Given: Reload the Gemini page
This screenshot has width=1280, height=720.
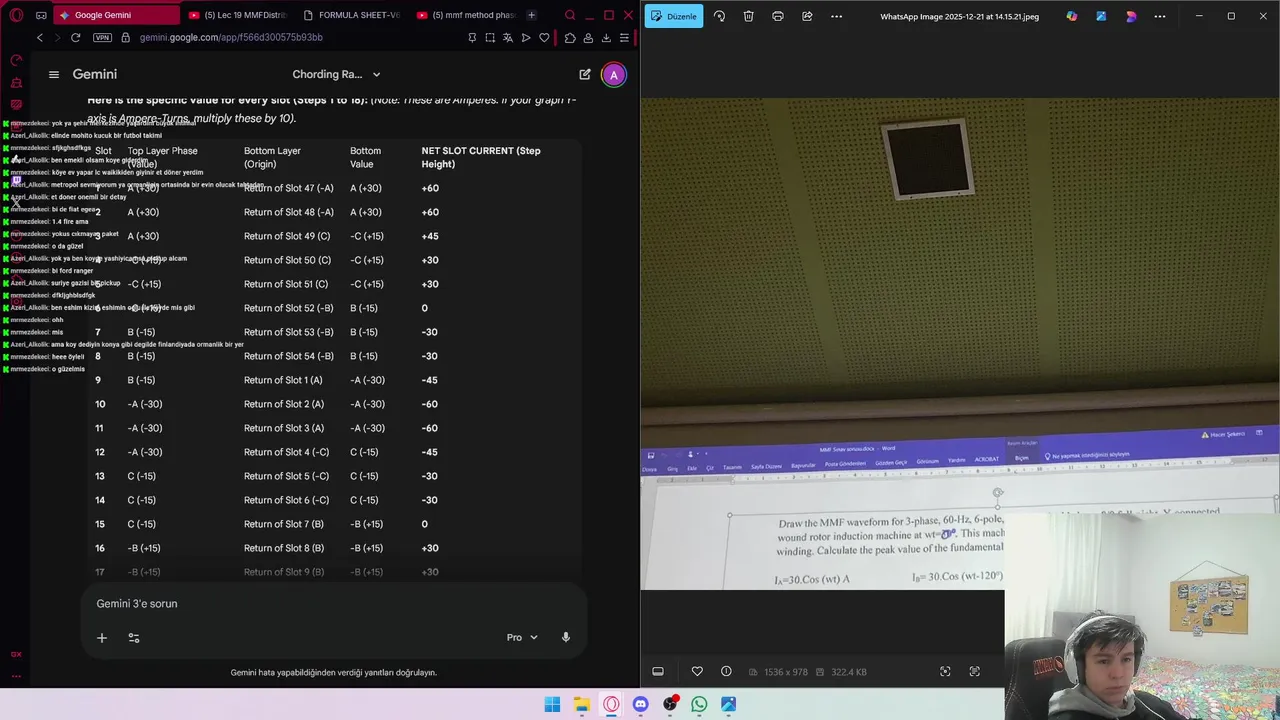Looking at the screenshot, I should [75, 37].
